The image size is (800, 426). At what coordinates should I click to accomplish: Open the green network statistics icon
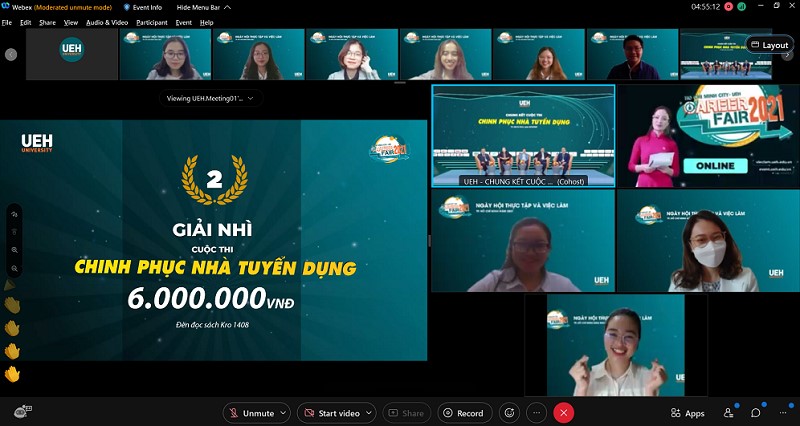coord(741,7)
